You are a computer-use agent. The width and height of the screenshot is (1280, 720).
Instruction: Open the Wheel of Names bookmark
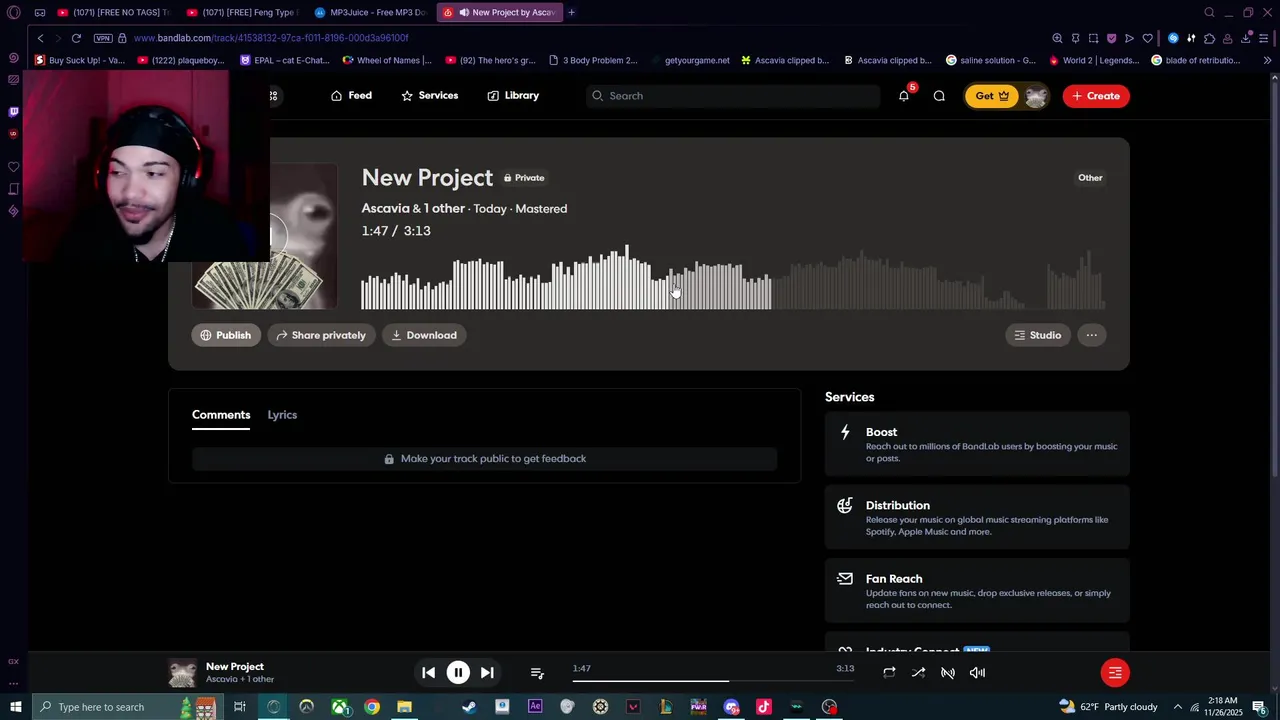387,60
